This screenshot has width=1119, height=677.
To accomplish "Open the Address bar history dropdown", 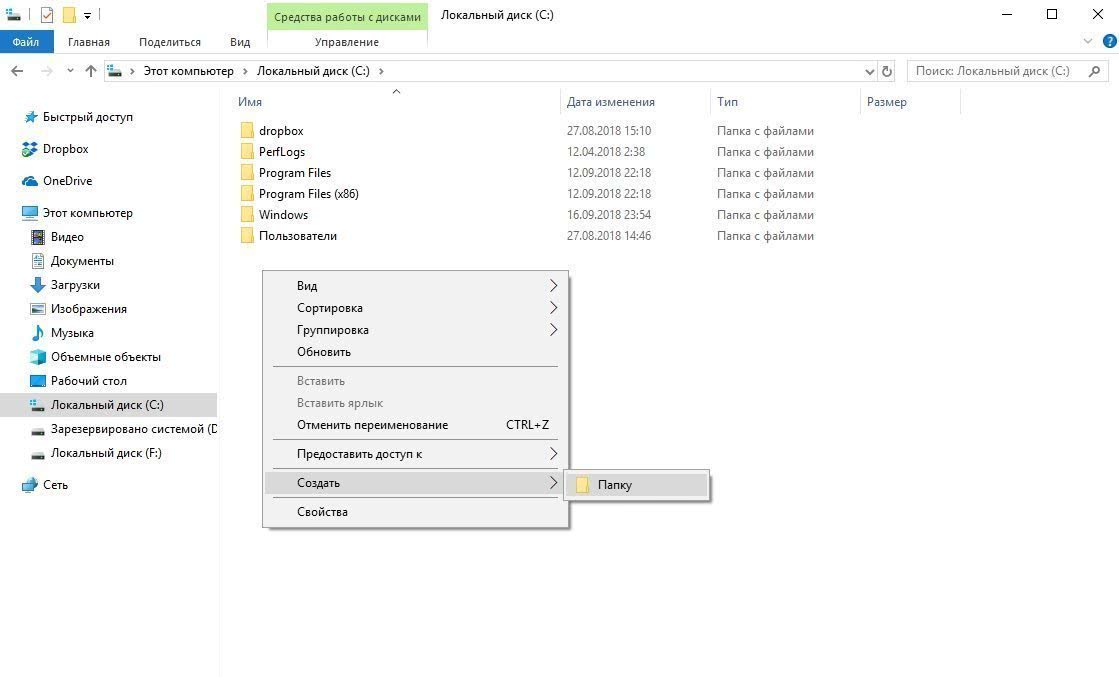I will [x=869, y=71].
